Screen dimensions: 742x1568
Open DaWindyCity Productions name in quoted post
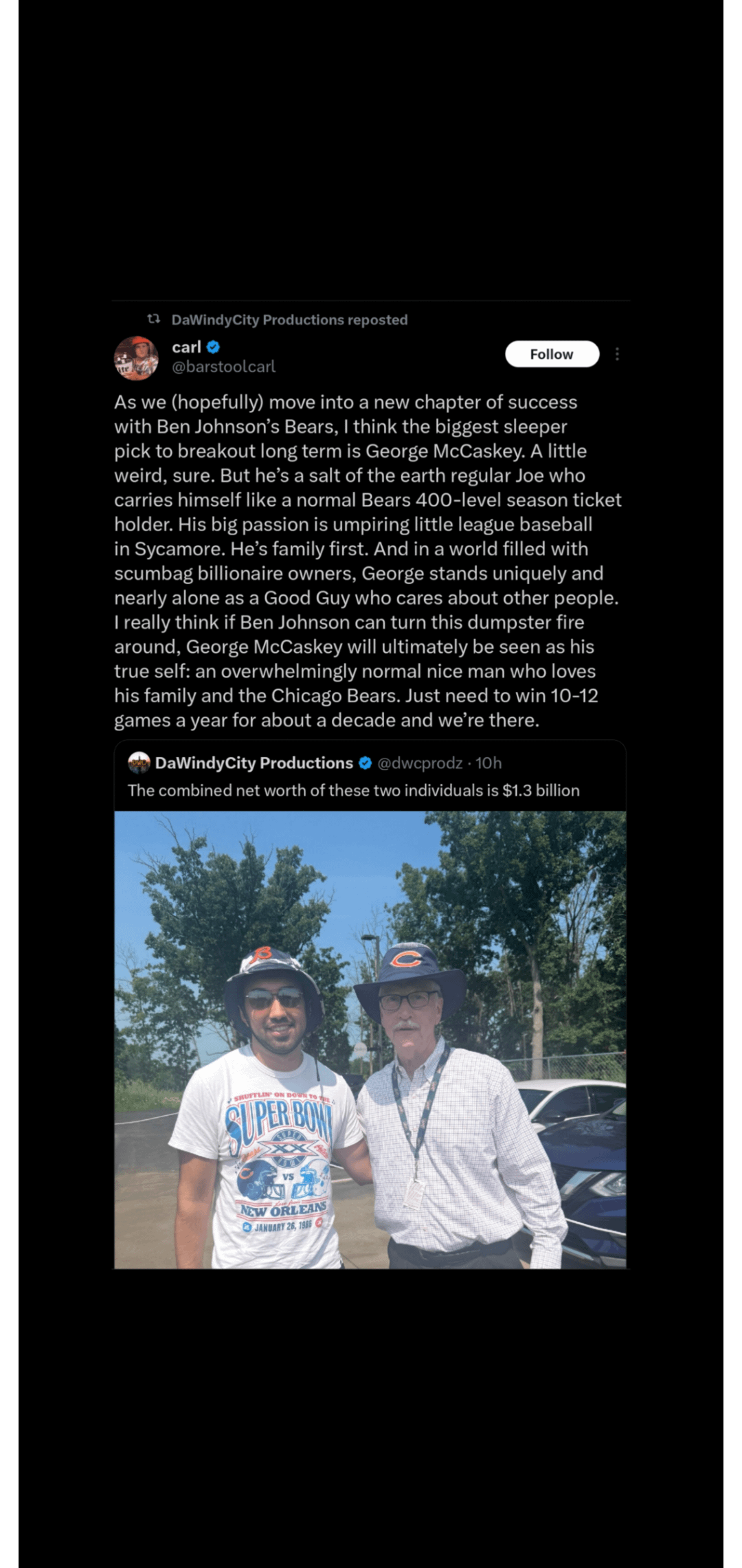pos(254,763)
